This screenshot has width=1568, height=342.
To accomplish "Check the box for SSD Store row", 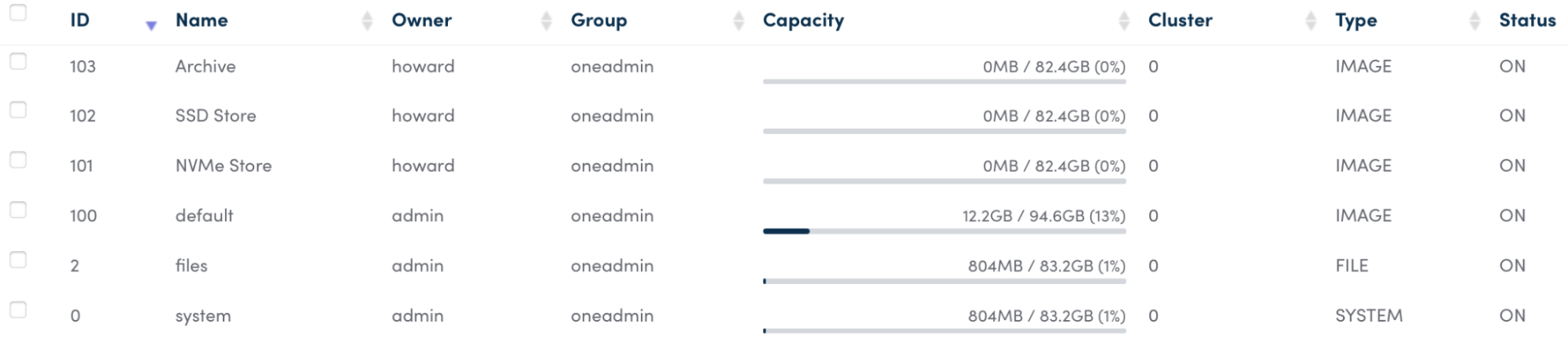I will click(18, 110).
